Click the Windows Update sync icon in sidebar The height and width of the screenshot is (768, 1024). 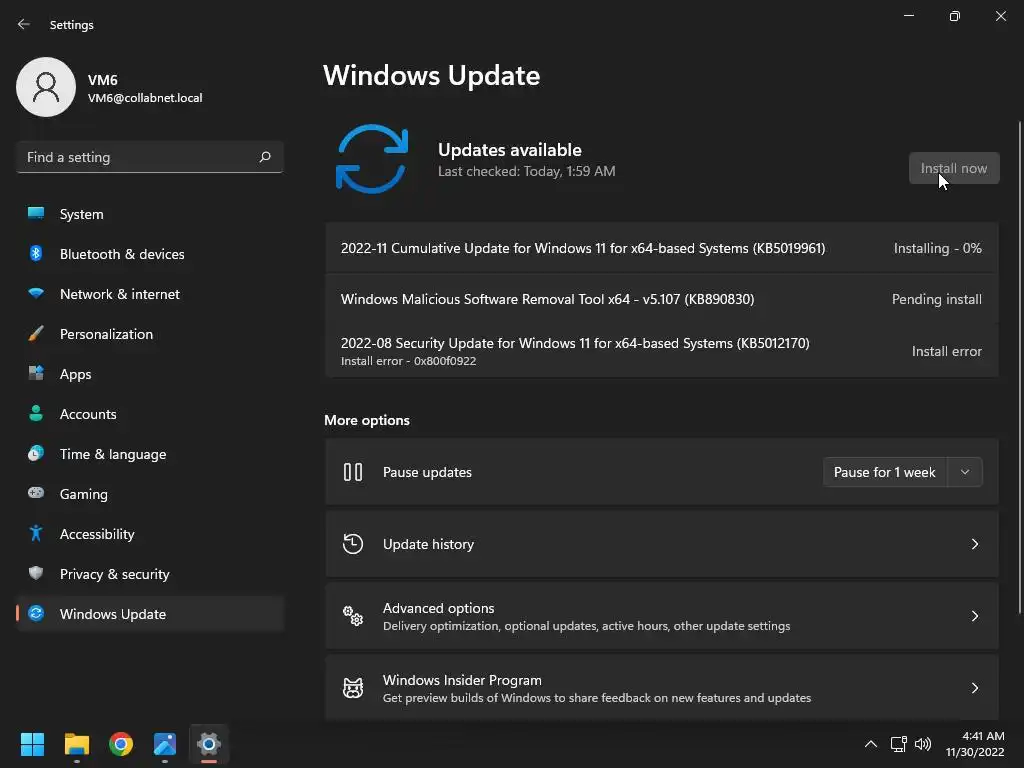pos(36,613)
